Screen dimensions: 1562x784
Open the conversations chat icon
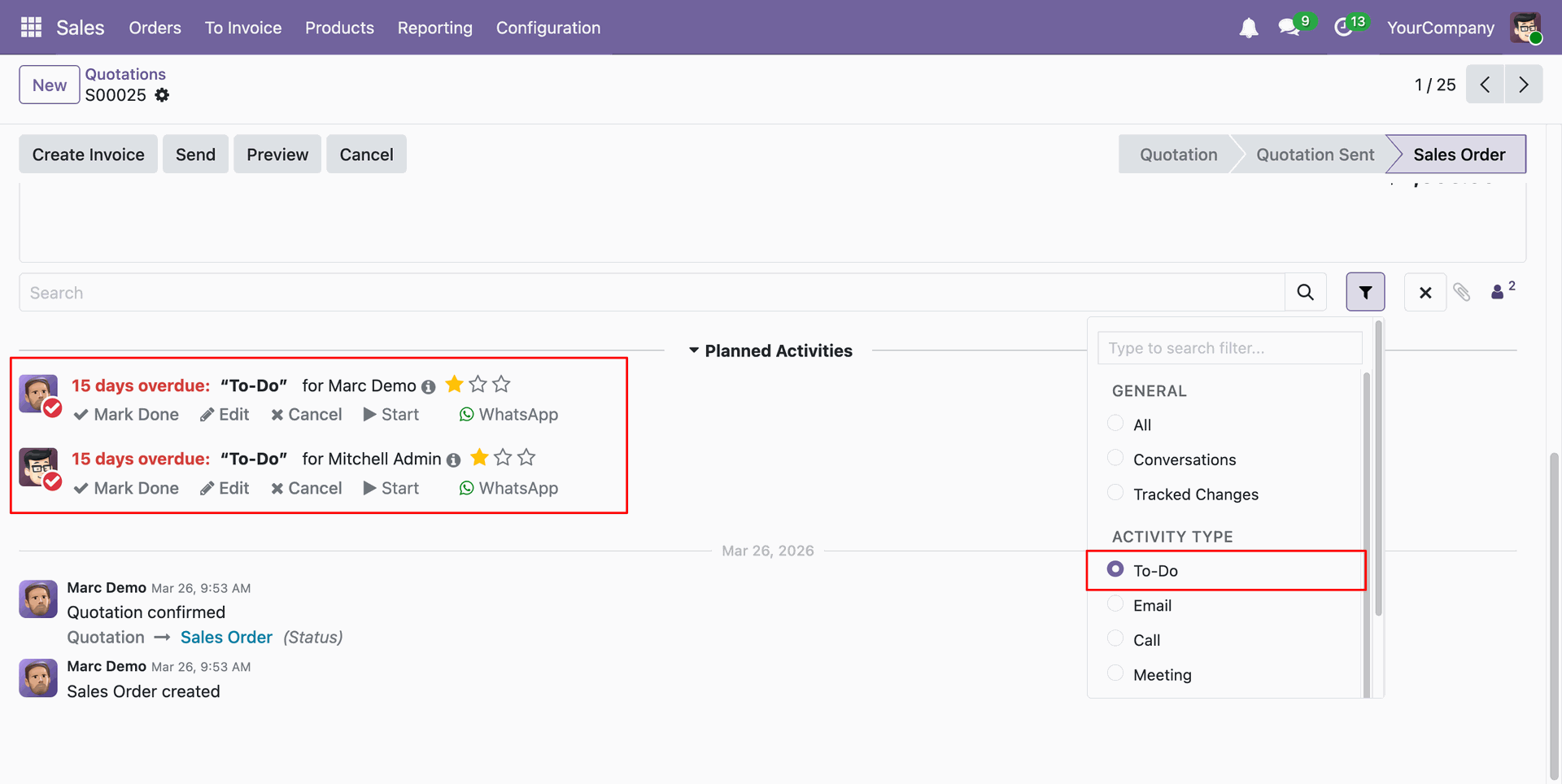point(1289,28)
